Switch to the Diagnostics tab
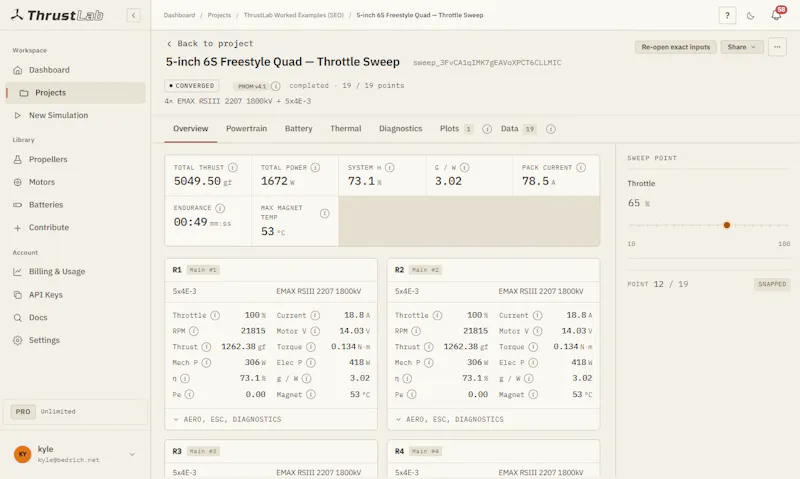The height and width of the screenshot is (479, 800). point(401,129)
